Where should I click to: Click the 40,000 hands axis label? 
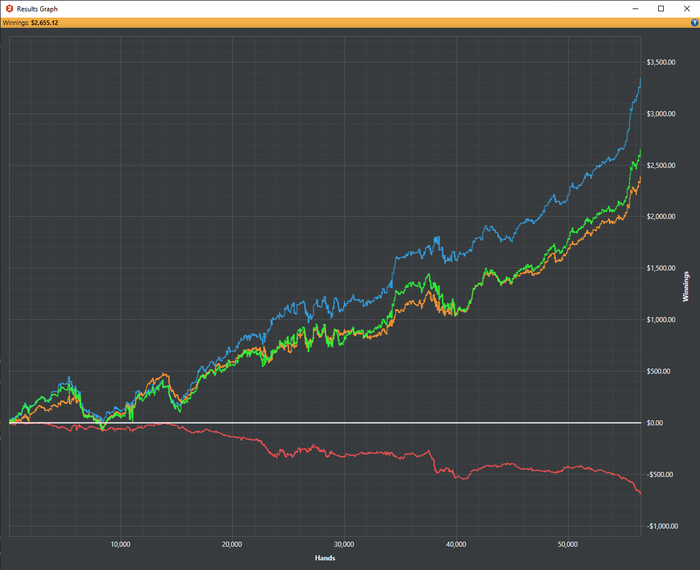[x=456, y=545]
